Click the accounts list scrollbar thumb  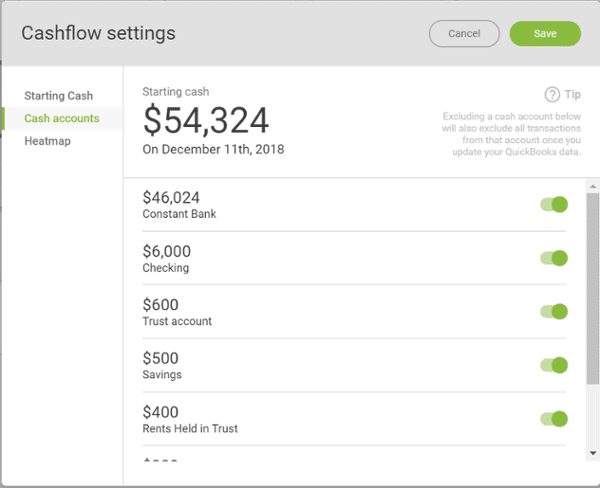593,289
